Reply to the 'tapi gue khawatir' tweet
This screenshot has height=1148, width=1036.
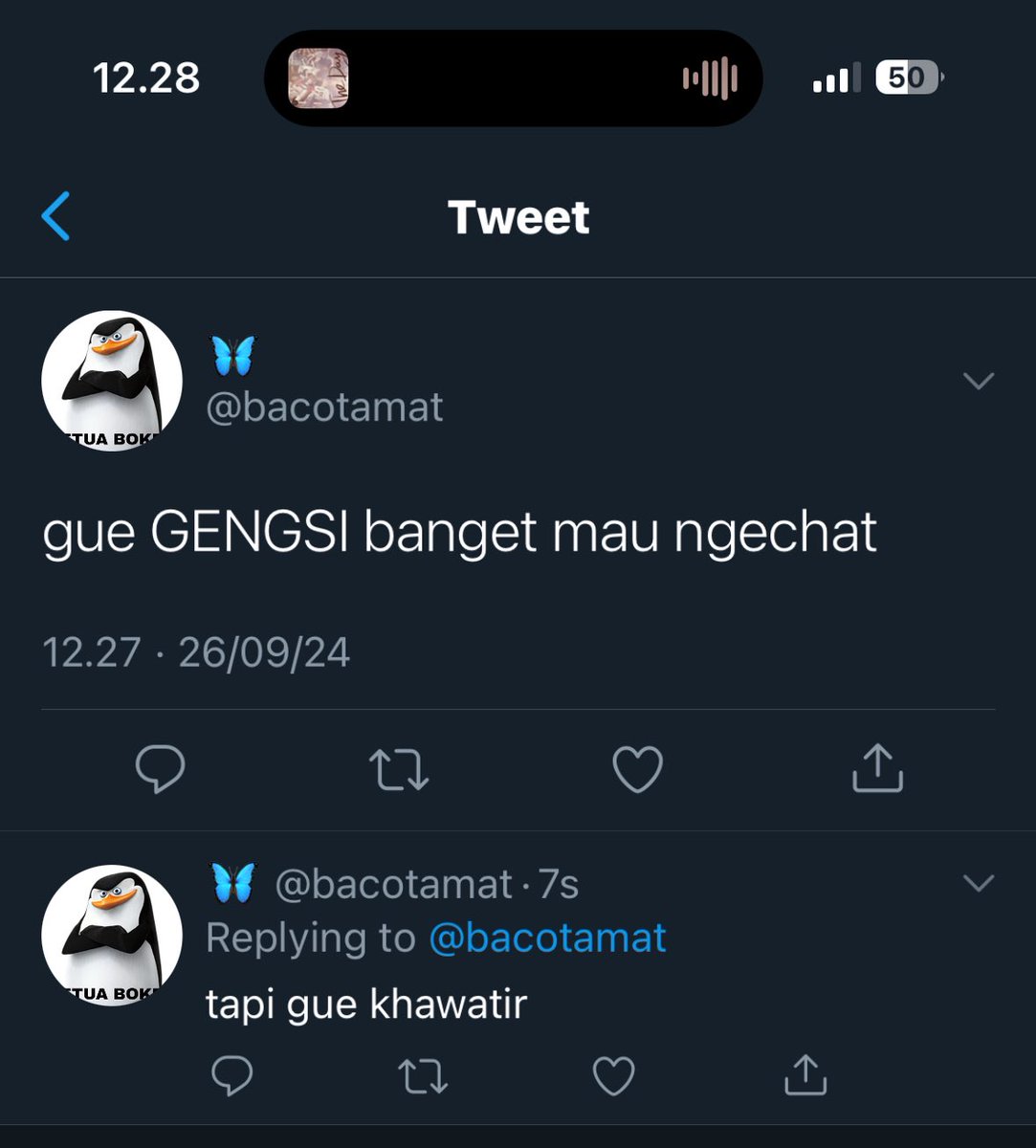point(231,1075)
